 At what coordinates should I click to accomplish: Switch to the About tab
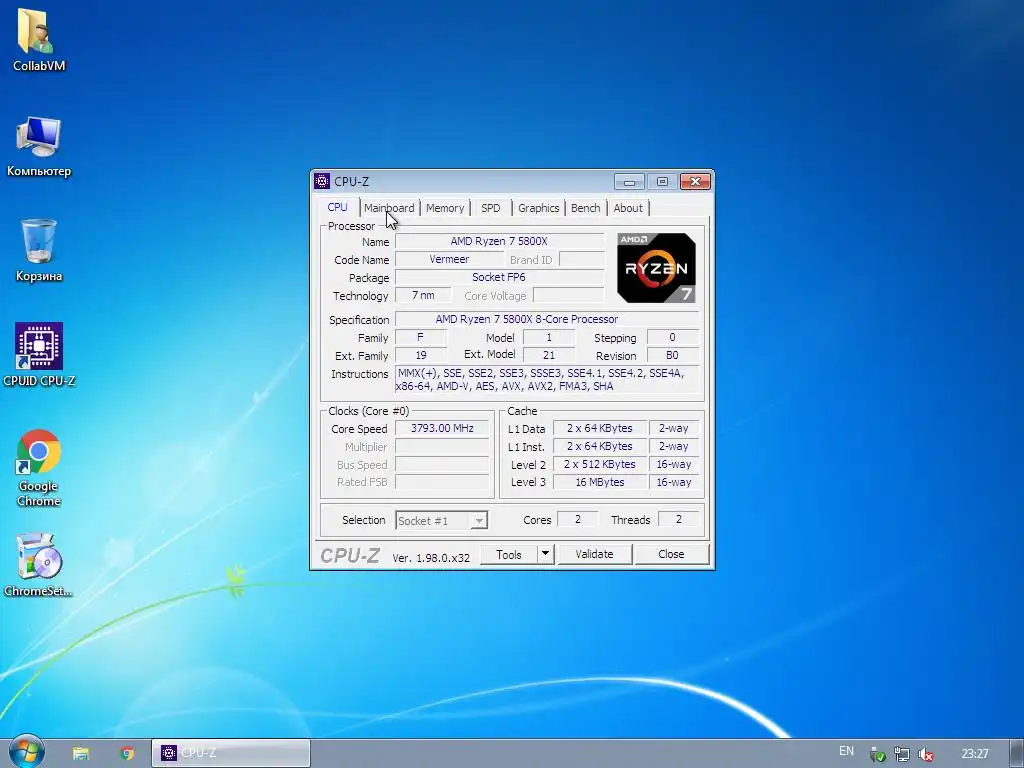coord(628,208)
